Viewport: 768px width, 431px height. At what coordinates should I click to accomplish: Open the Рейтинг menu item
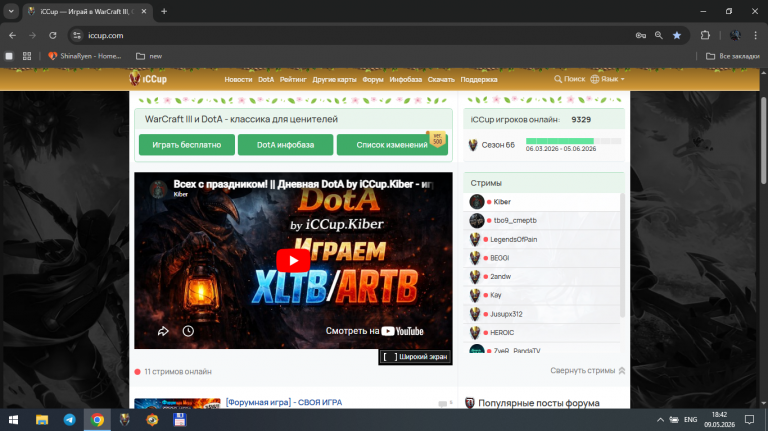[293, 79]
